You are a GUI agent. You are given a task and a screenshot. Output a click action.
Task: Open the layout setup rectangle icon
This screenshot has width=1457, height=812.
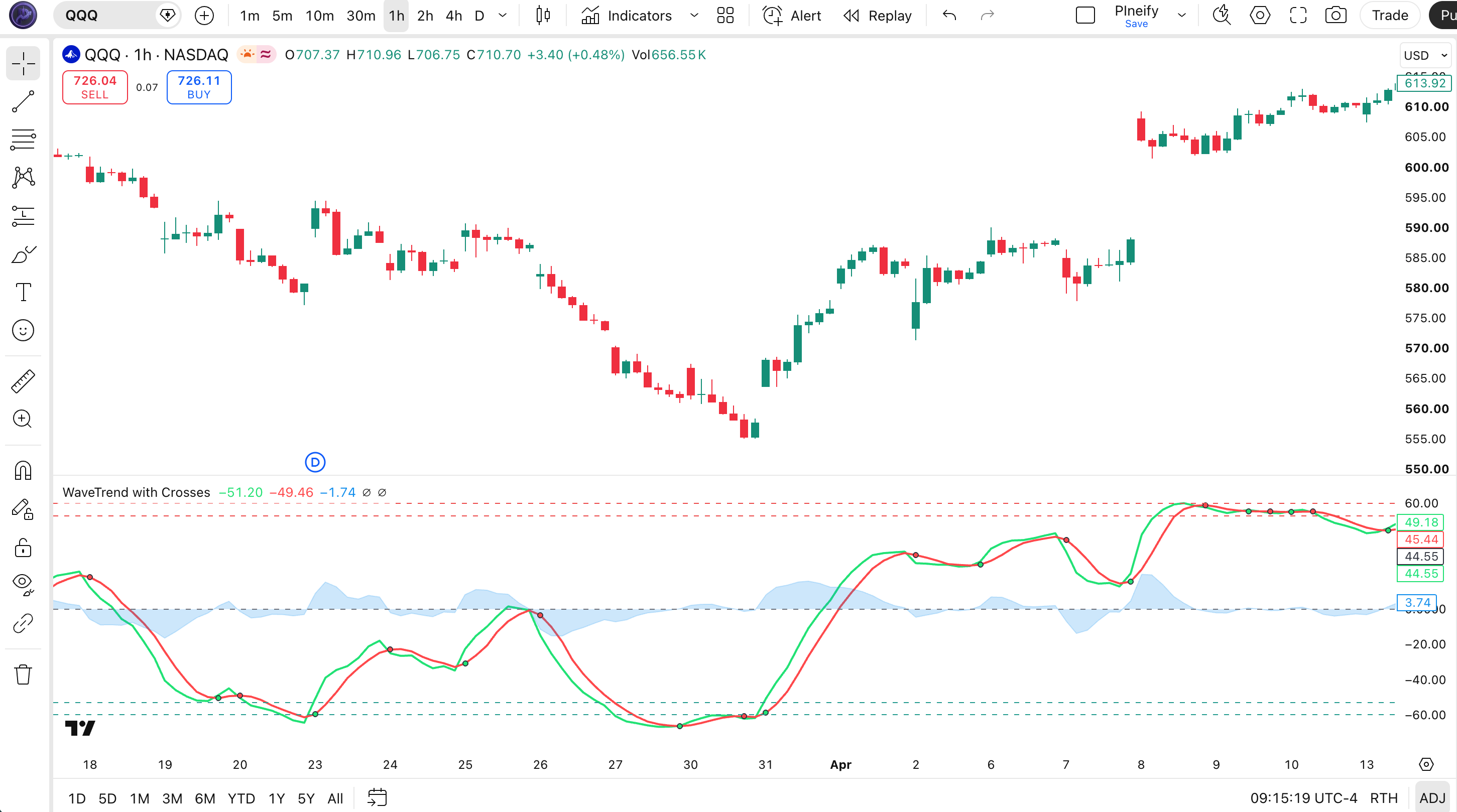click(1085, 15)
